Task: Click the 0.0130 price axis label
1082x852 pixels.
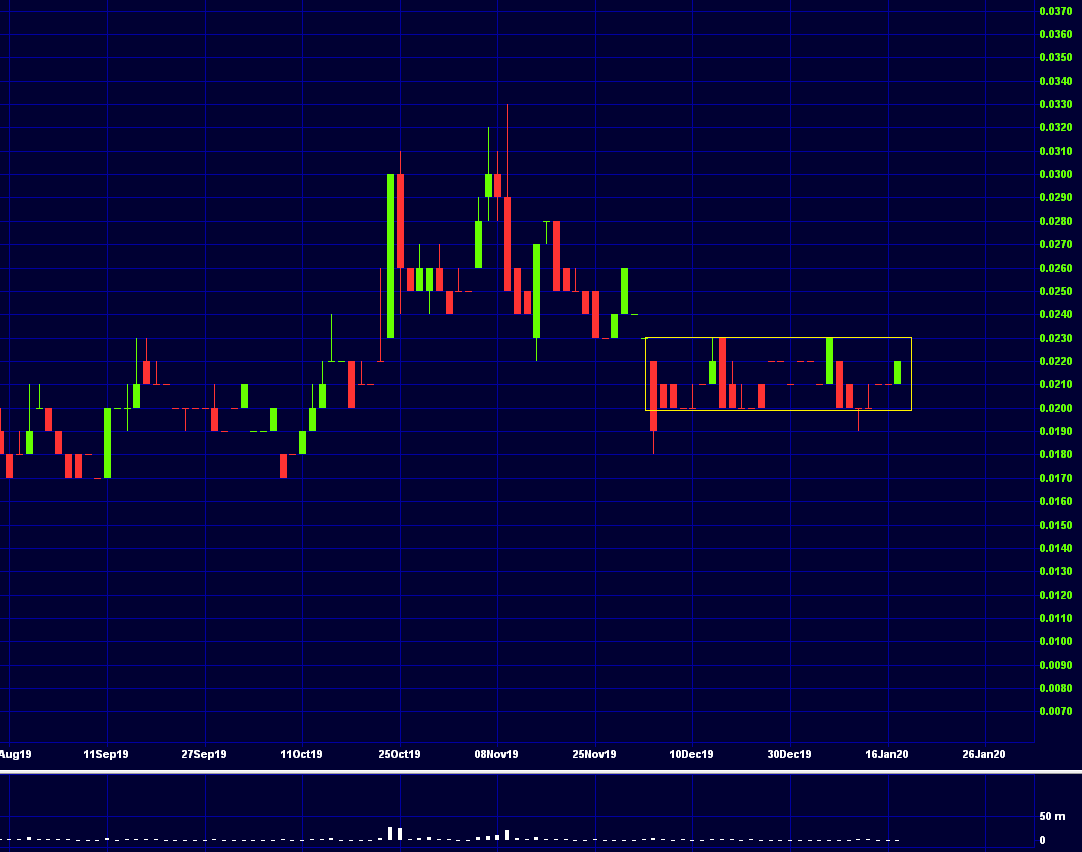Action: click(x=1056, y=572)
